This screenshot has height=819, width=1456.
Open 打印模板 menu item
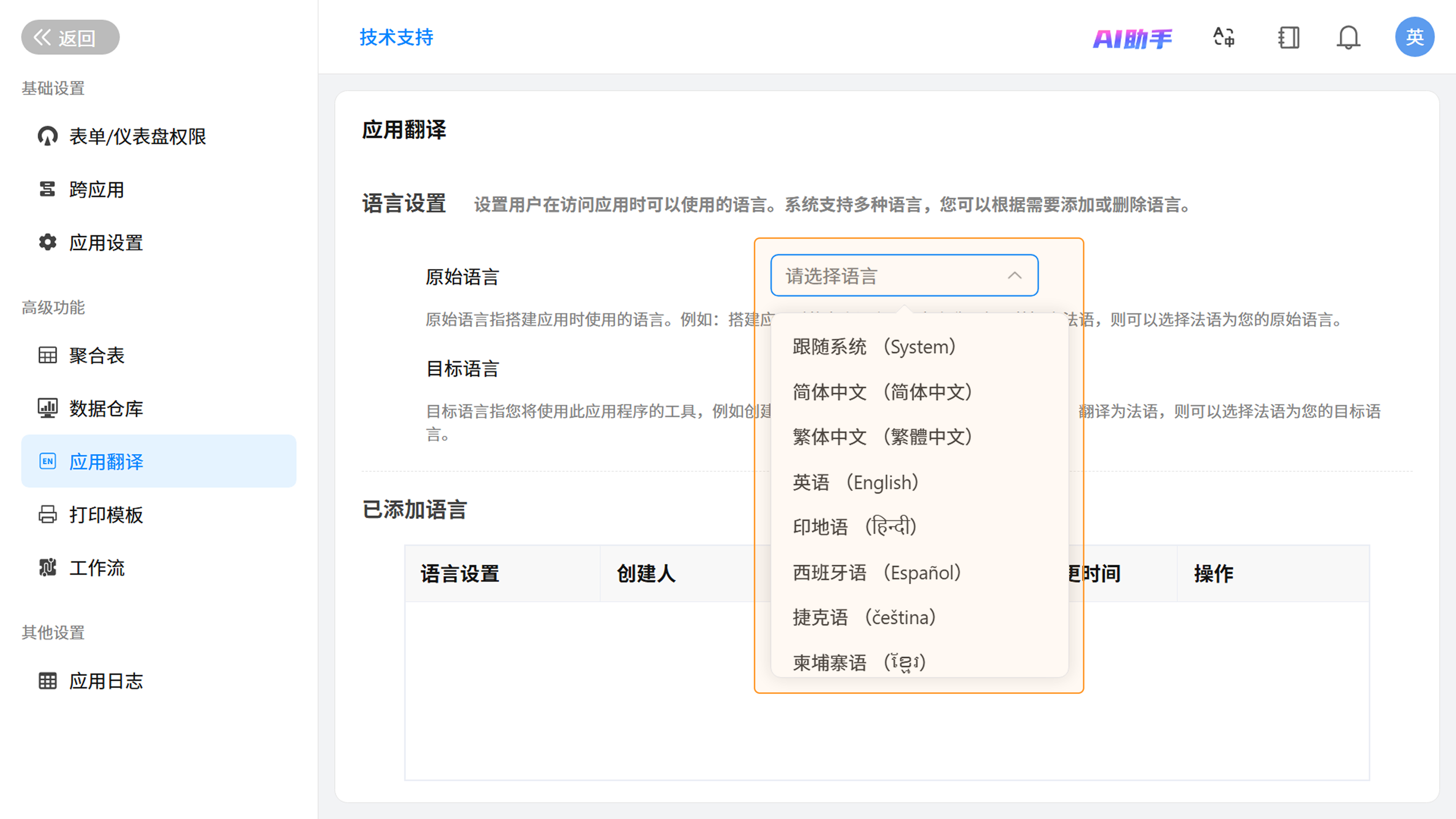159,515
